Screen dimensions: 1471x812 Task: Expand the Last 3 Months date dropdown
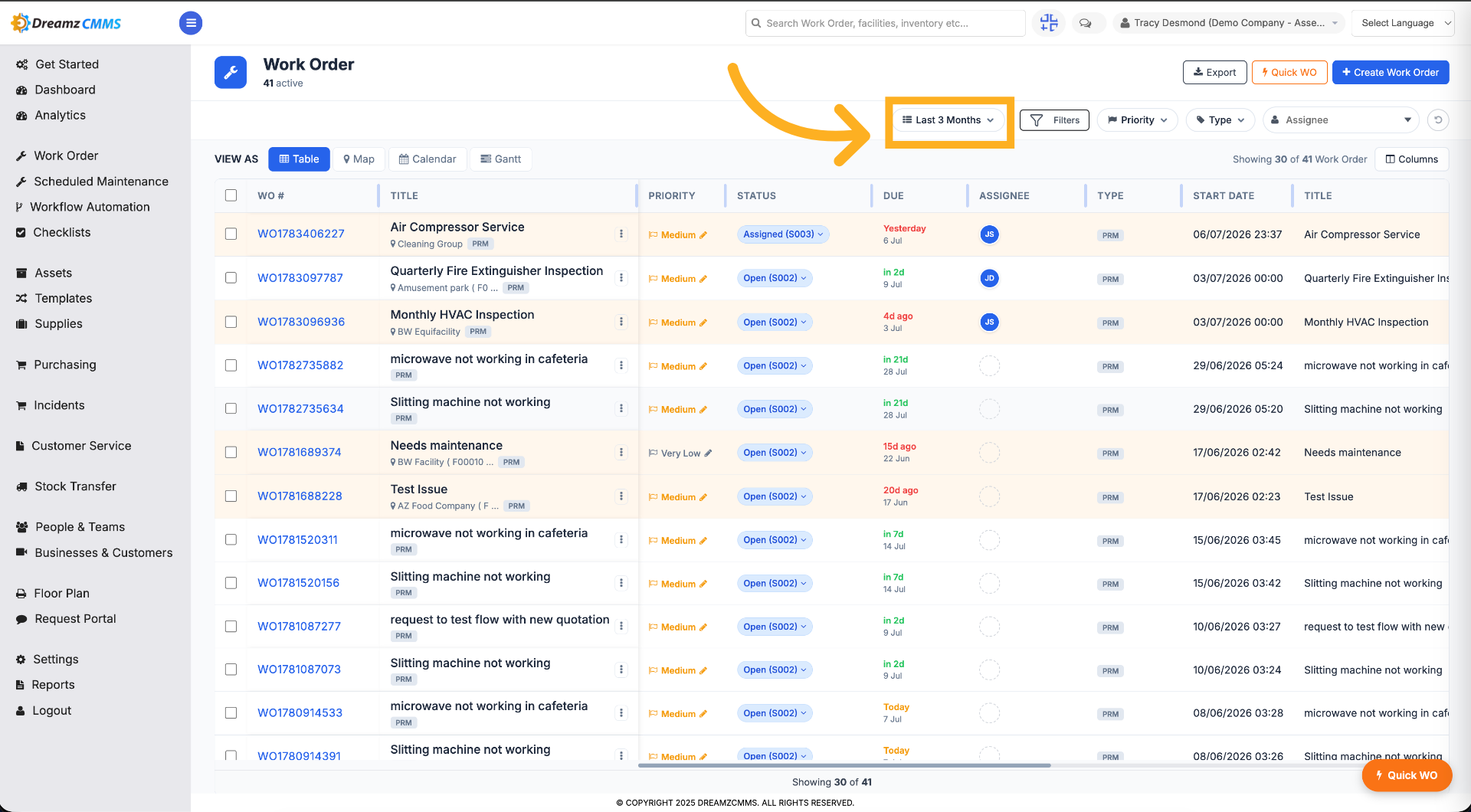pos(948,120)
